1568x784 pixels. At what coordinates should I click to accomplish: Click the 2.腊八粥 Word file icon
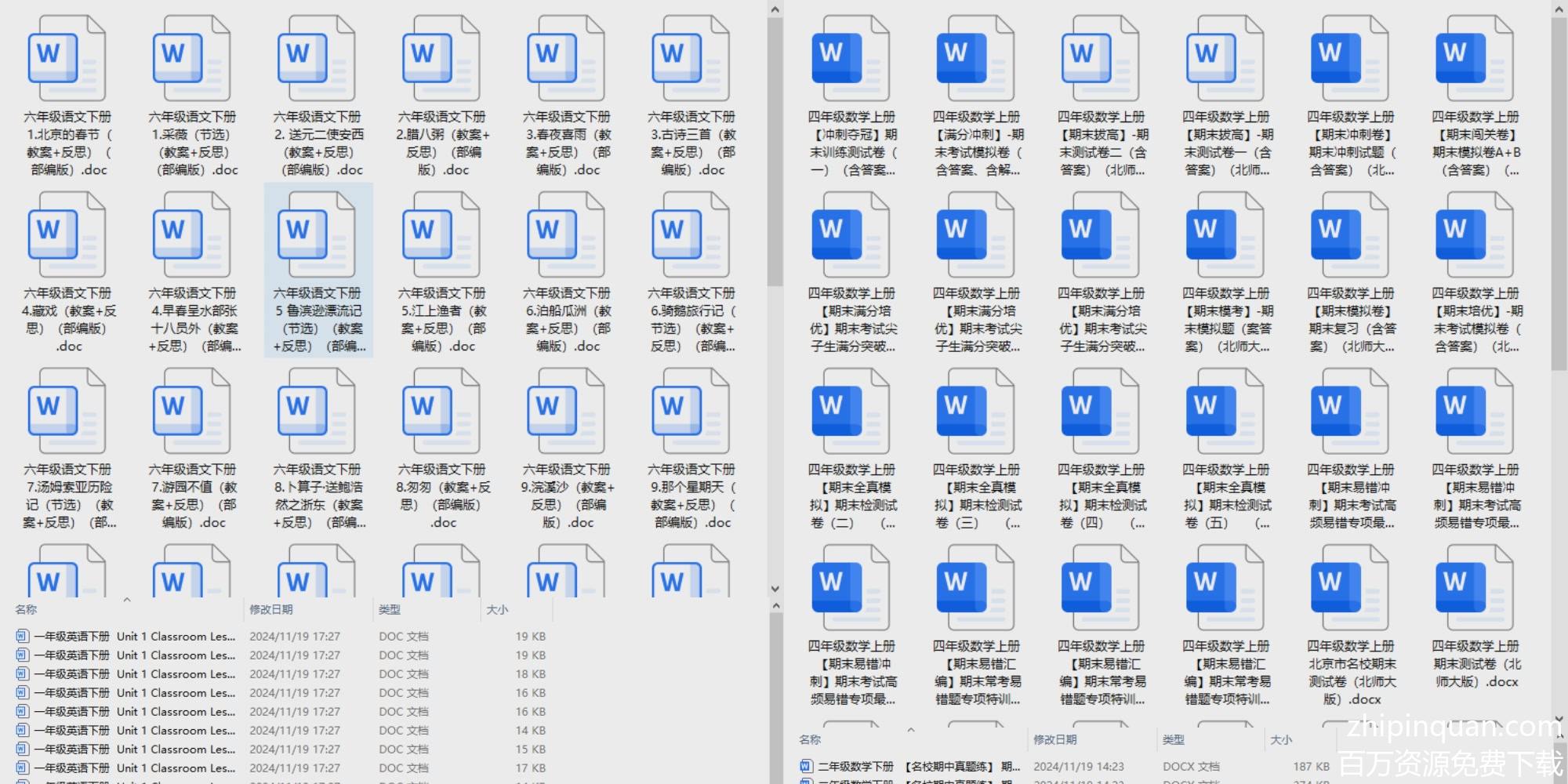[441, 59]
